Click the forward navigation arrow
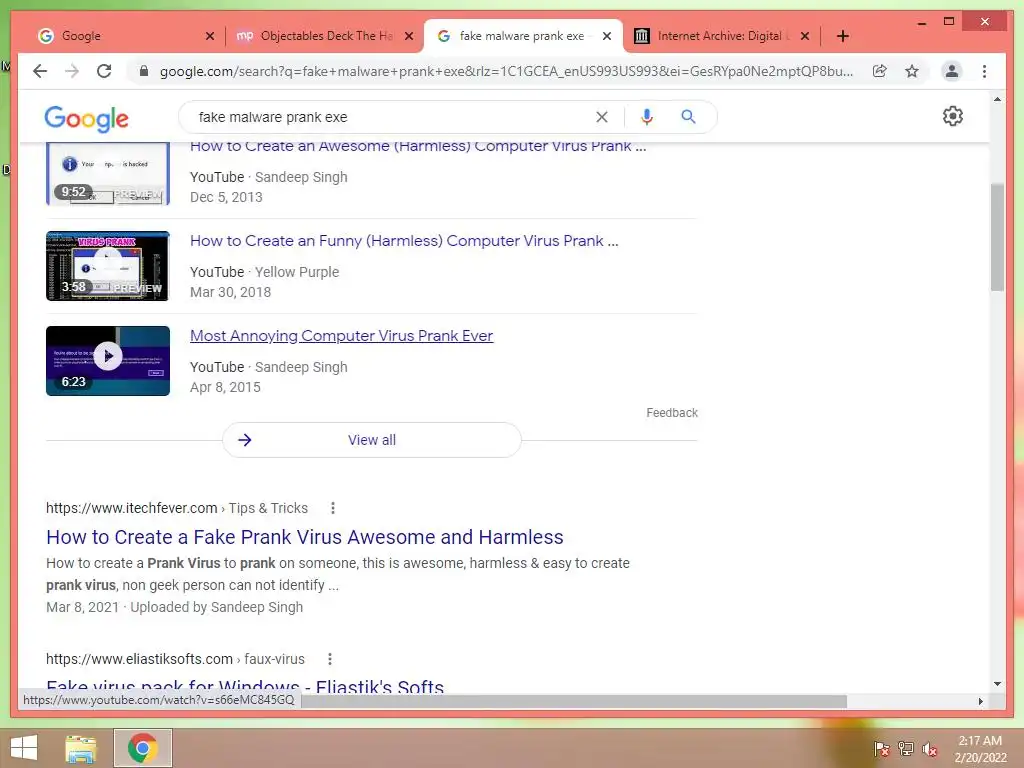 click(72, 71)
